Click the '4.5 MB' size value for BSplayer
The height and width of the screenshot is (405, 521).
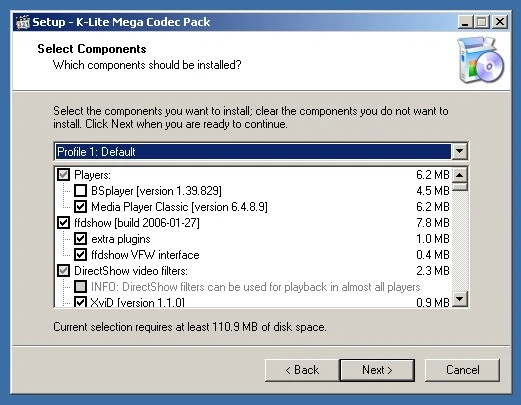pyautogui.click(x=433, y=191)
